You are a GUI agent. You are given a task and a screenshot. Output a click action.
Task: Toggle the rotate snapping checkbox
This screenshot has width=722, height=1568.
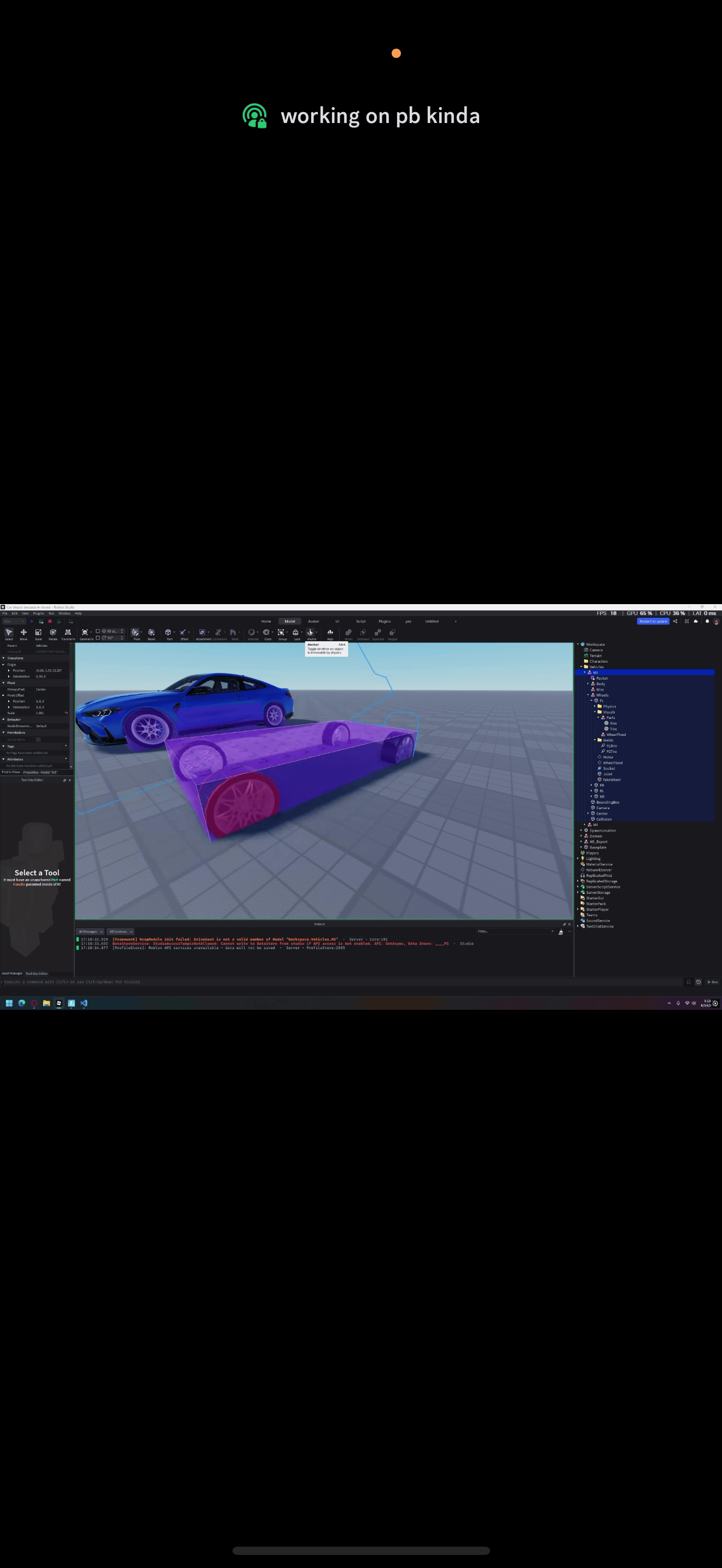98,638
